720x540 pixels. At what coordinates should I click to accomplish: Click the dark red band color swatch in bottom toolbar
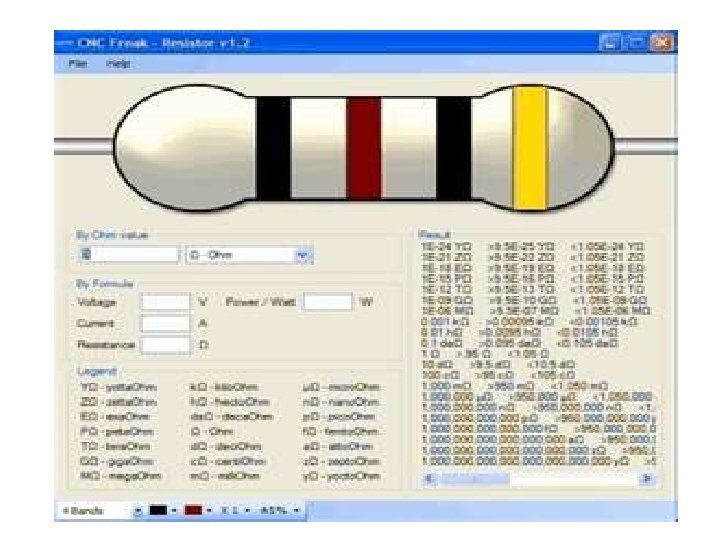[x=193, y=510]
